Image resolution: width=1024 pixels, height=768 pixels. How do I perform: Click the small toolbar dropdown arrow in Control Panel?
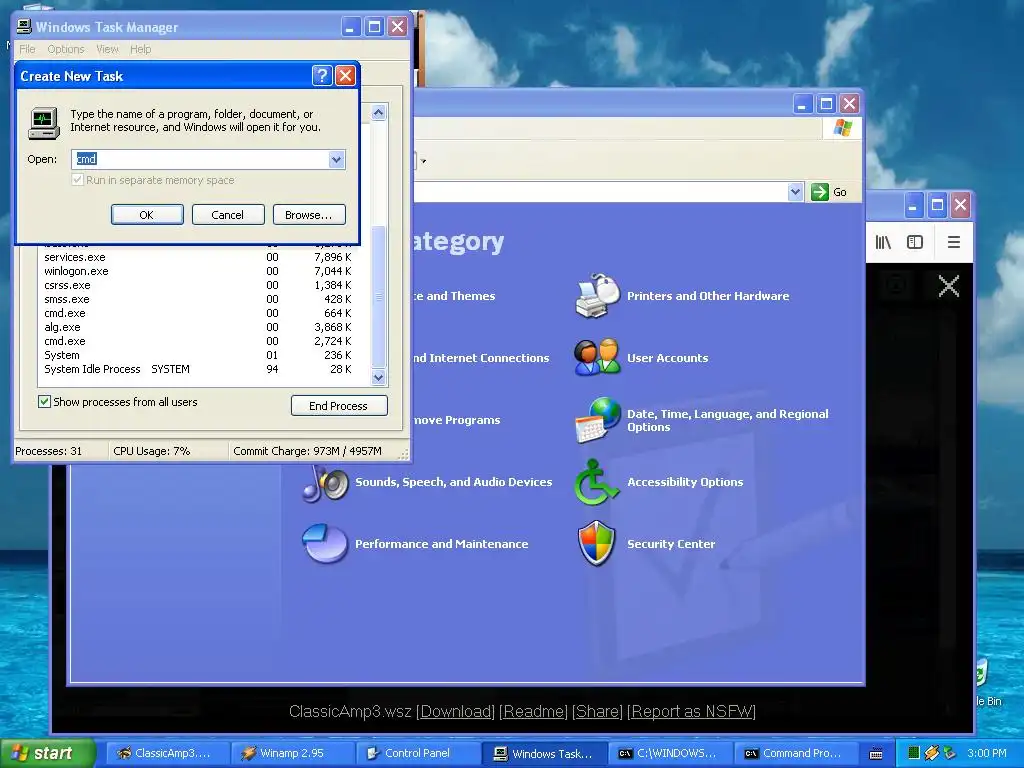pyautogui.click(x=423, y=161)
